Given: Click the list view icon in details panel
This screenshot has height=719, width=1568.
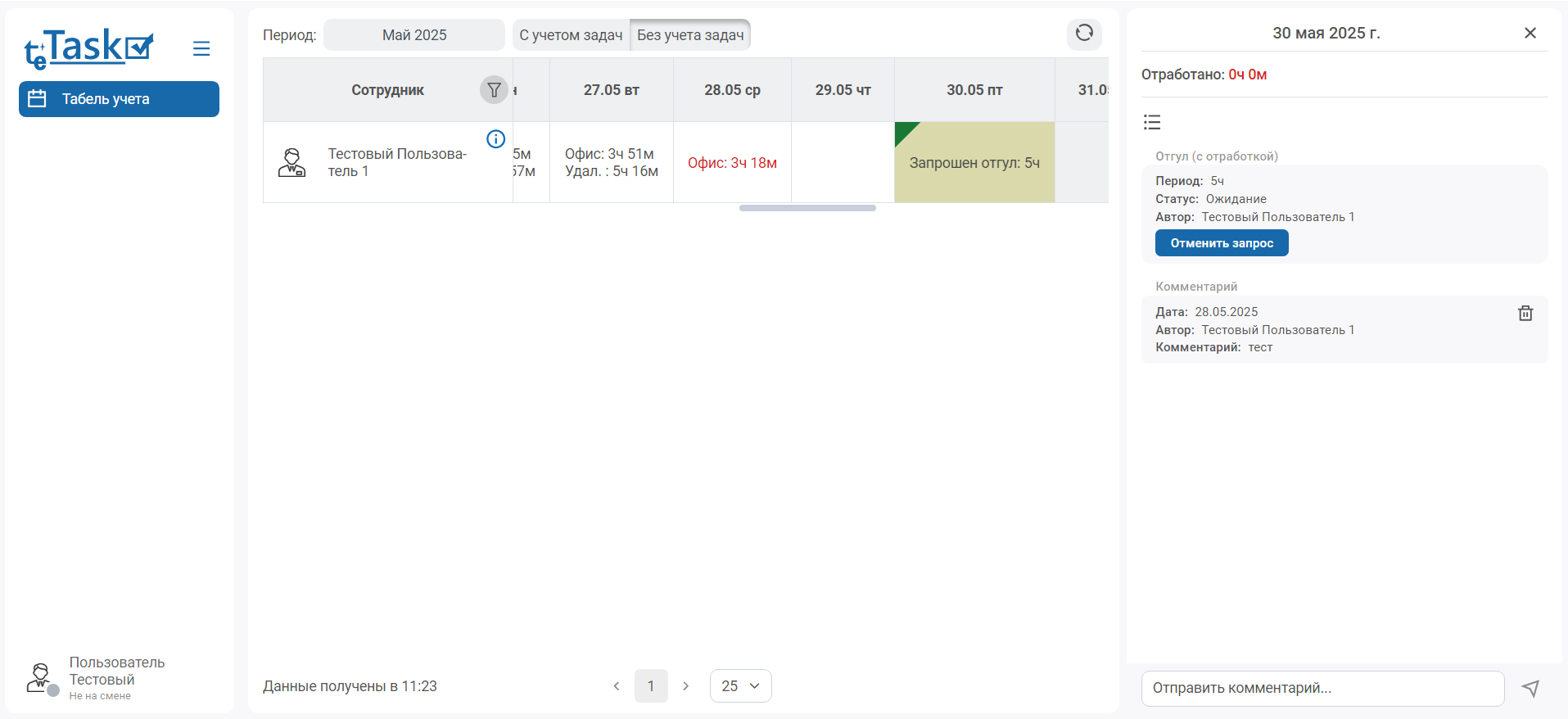Looking at the screenshot, I should [x=1152, y=123].
